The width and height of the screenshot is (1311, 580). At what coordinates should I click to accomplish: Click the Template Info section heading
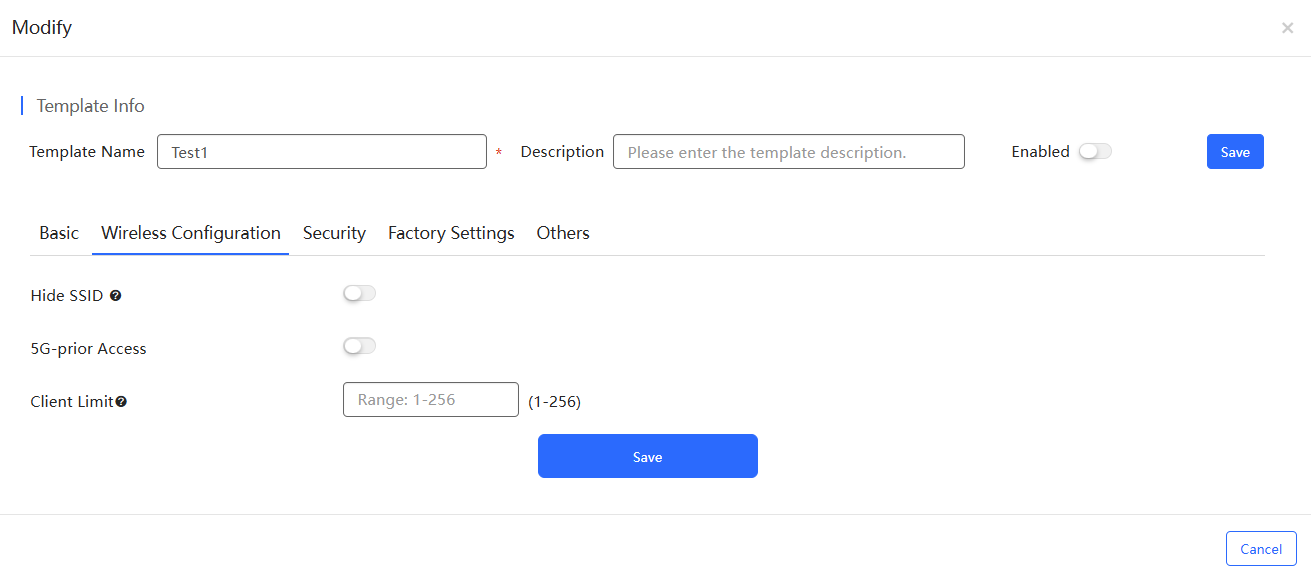[x=91, y=106]
